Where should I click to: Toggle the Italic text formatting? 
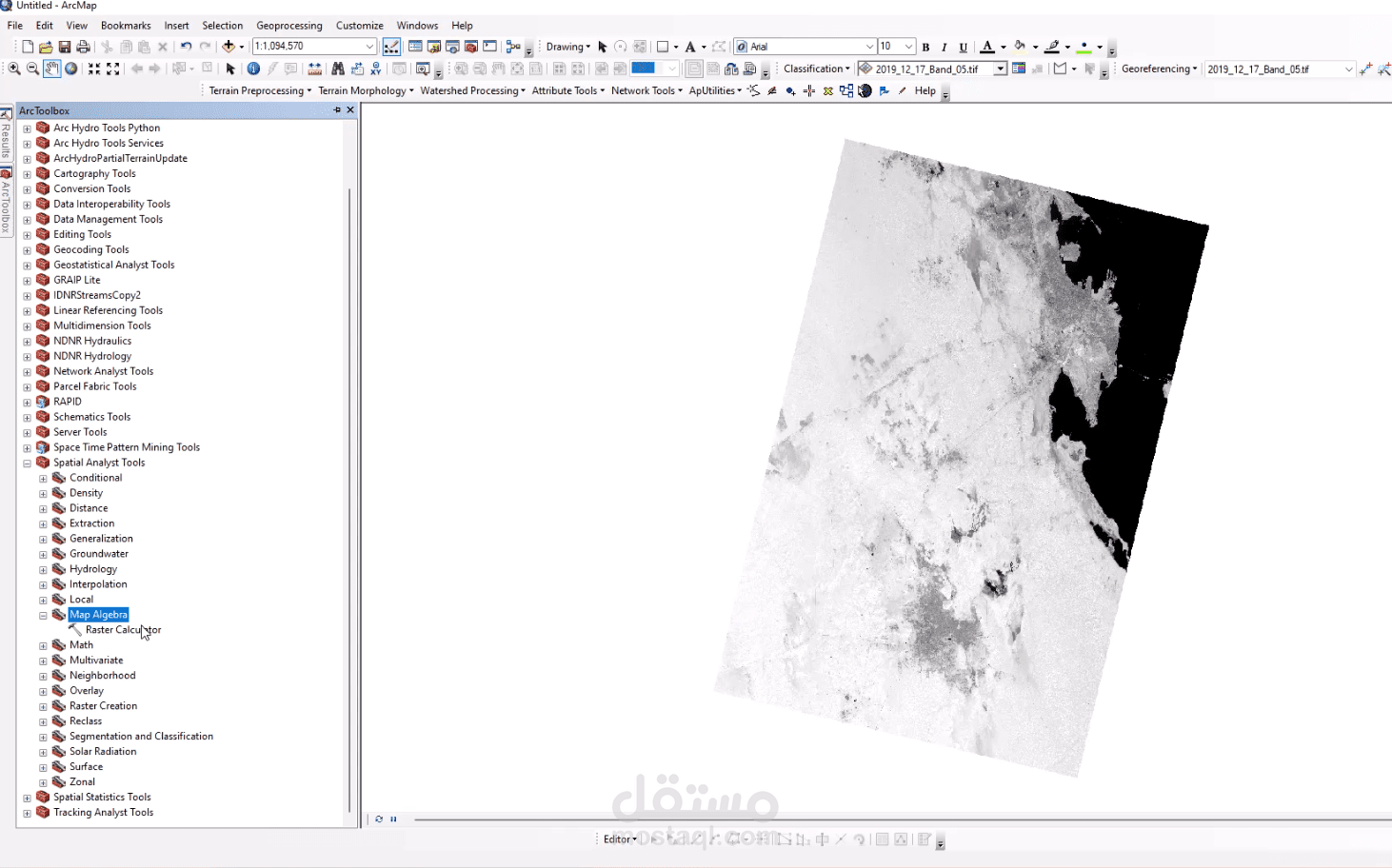click(x=945, y=47)
